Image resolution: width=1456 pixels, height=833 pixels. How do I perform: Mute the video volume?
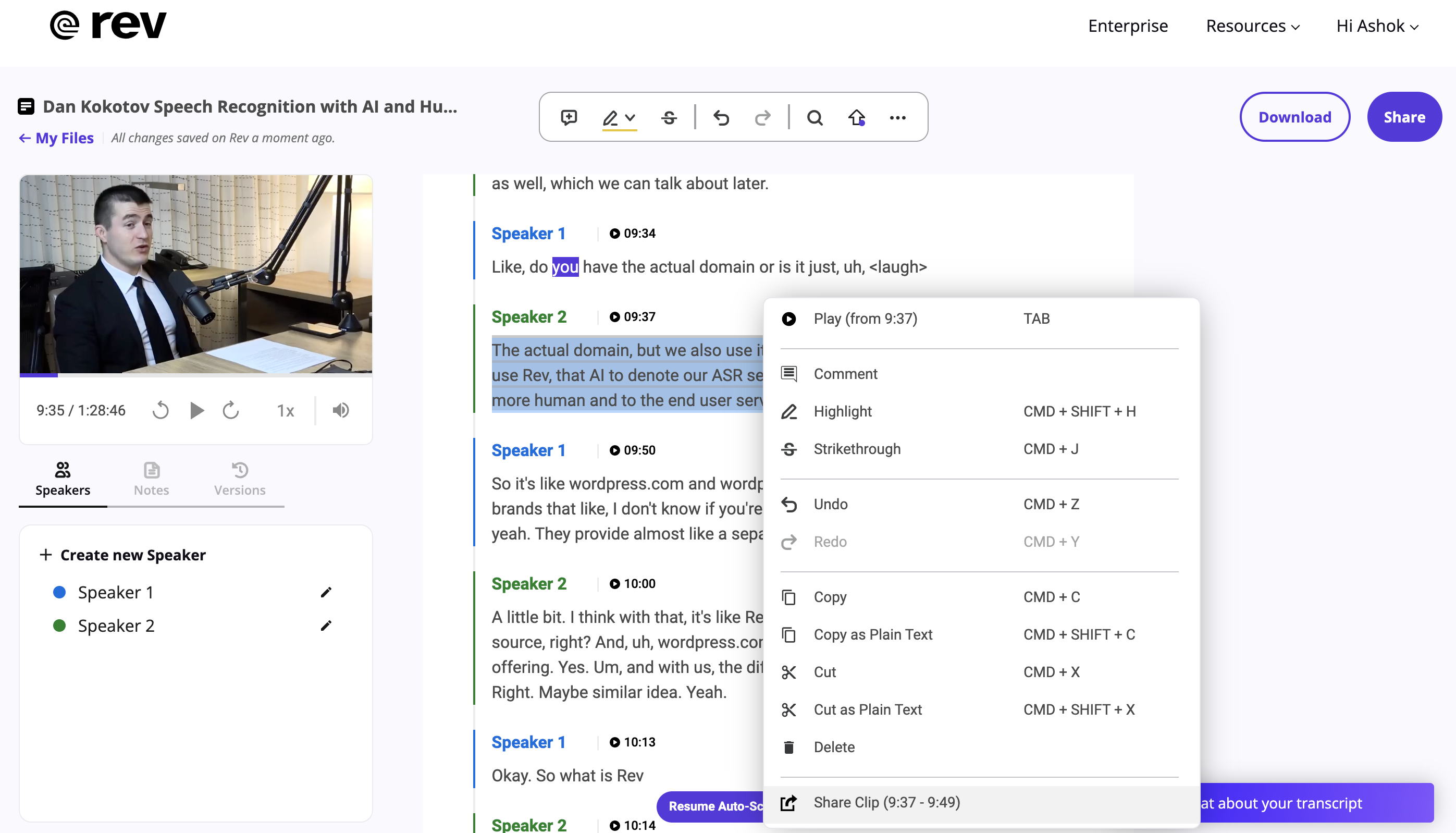(340, 410)
